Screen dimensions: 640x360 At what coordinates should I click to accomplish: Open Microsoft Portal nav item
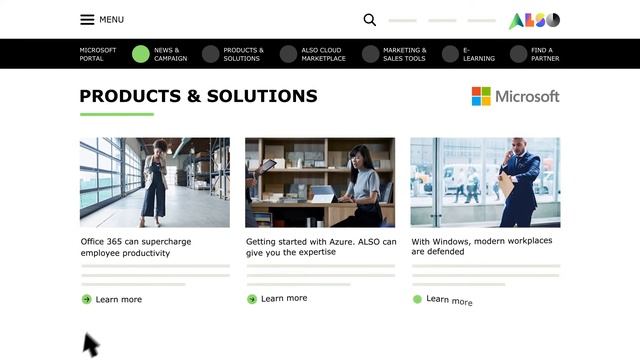point(98,54)
